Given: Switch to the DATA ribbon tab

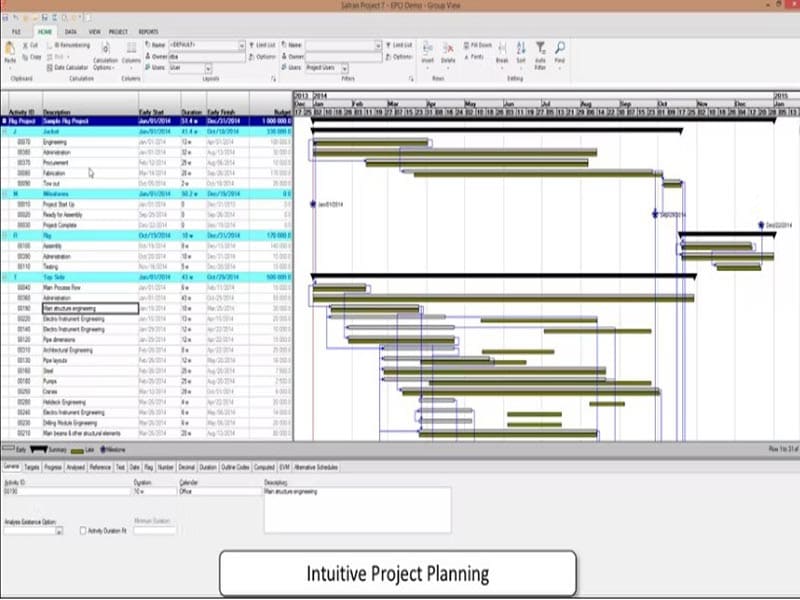Looking at the screenshot, I should [x=71, y=32].
